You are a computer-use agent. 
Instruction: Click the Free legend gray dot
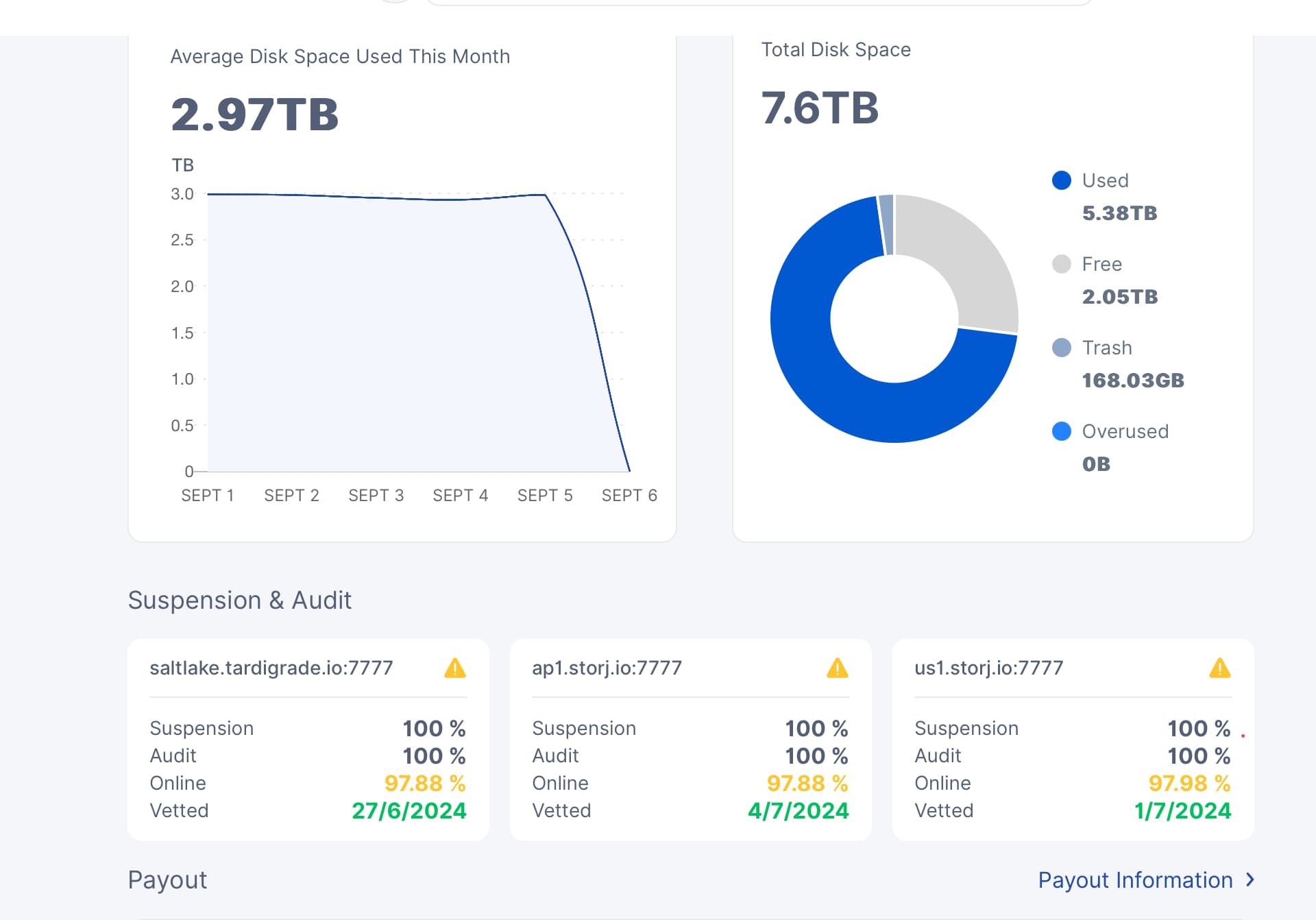click(x=1061, y=264)
